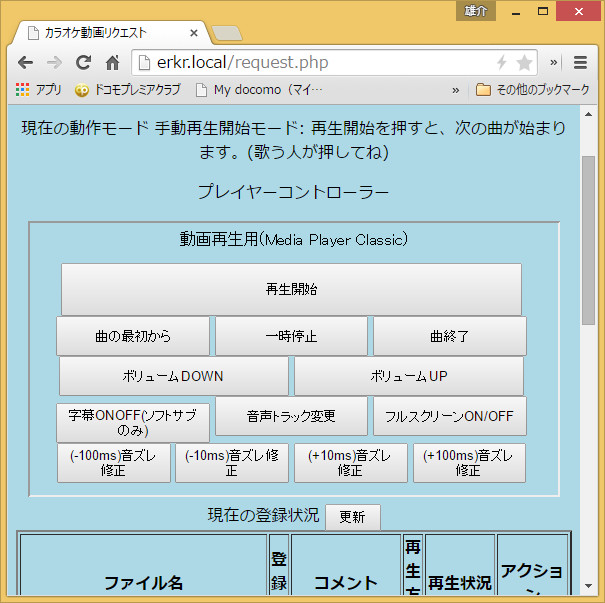Screen dimensions: 605x603
Task: Lower volume with ボリュームDOWN
Action: coord(174,376)
